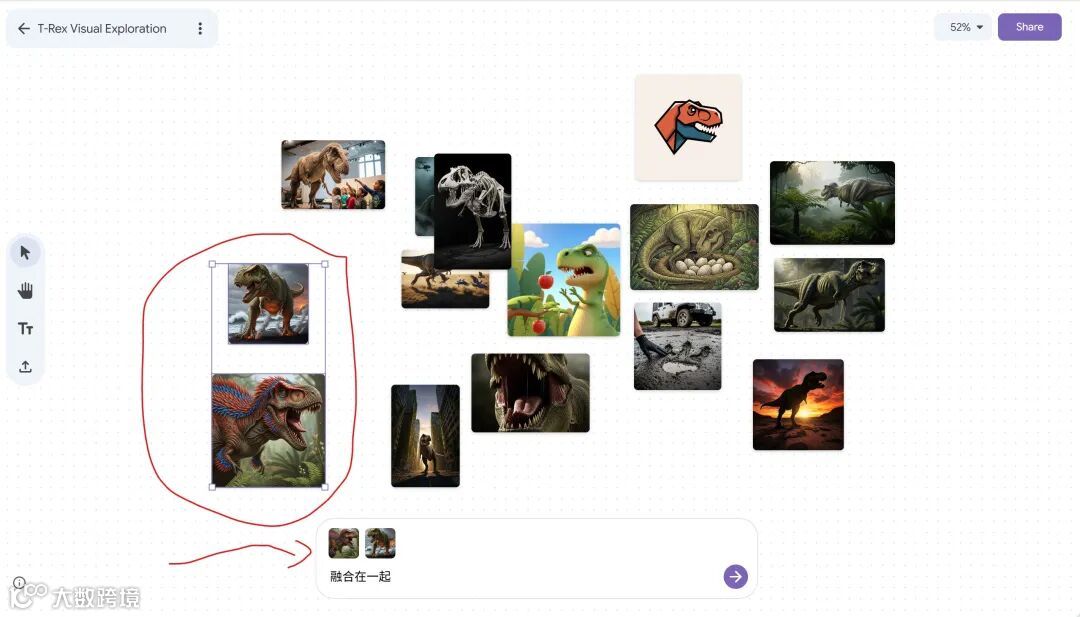Select the geometric orange T-Rex logo image

688,127
